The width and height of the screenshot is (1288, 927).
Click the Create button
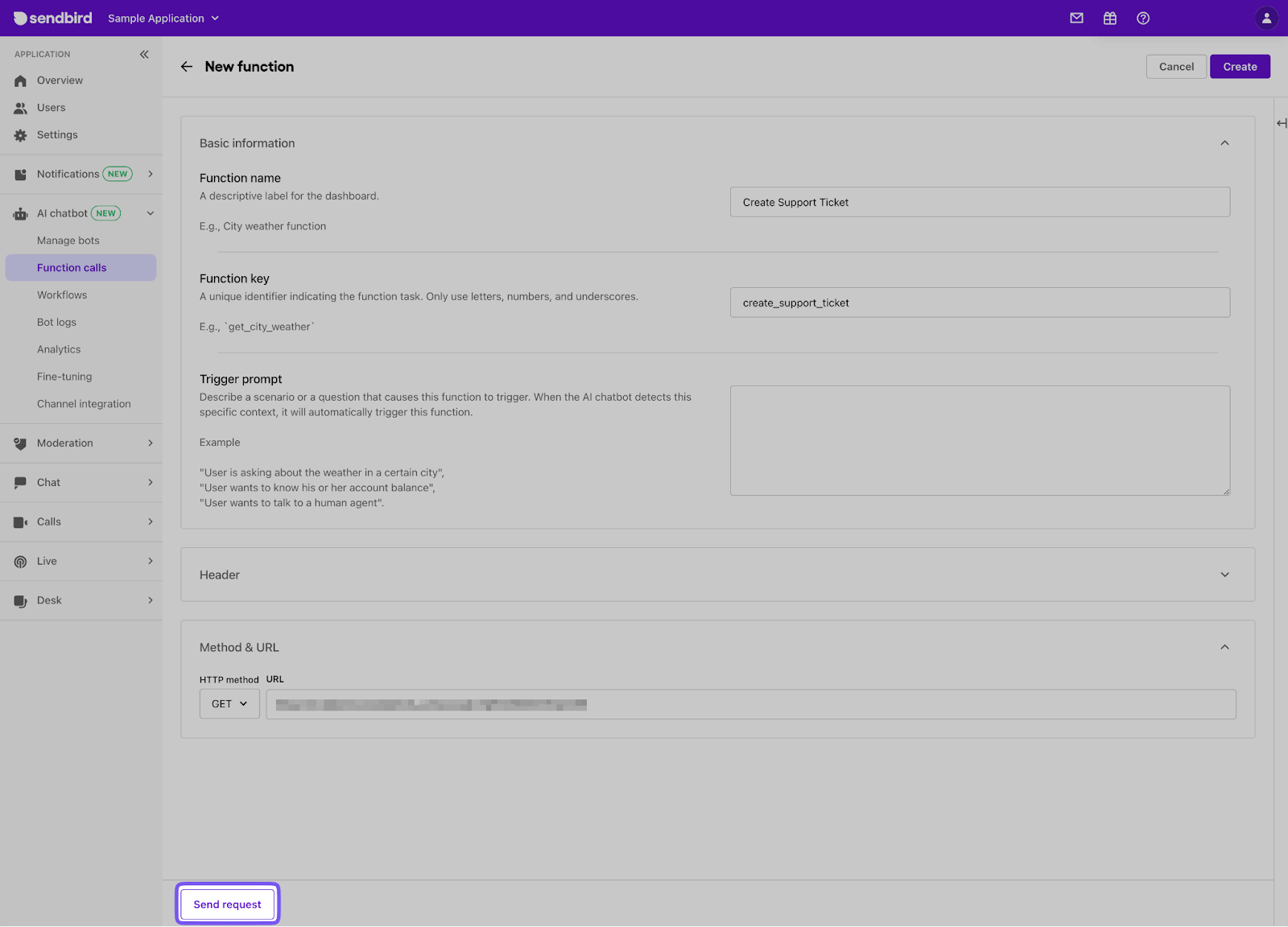1240,66
